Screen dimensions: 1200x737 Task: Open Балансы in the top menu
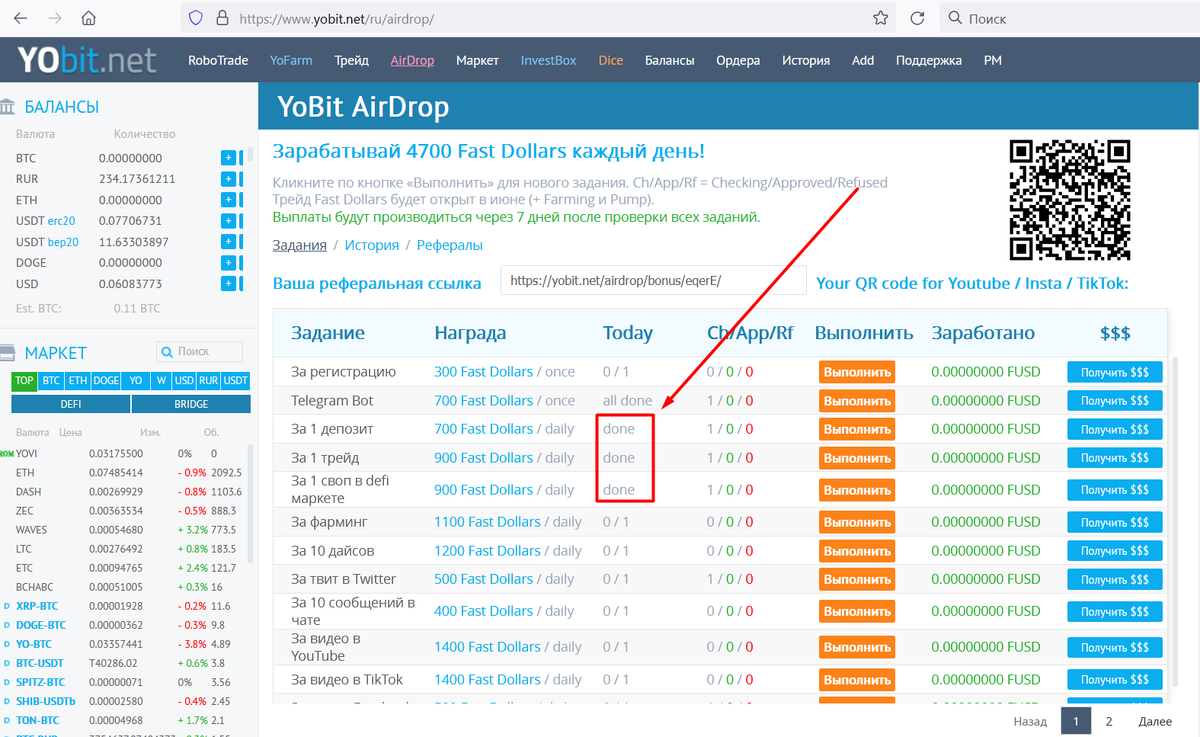(x=670, y=60)
